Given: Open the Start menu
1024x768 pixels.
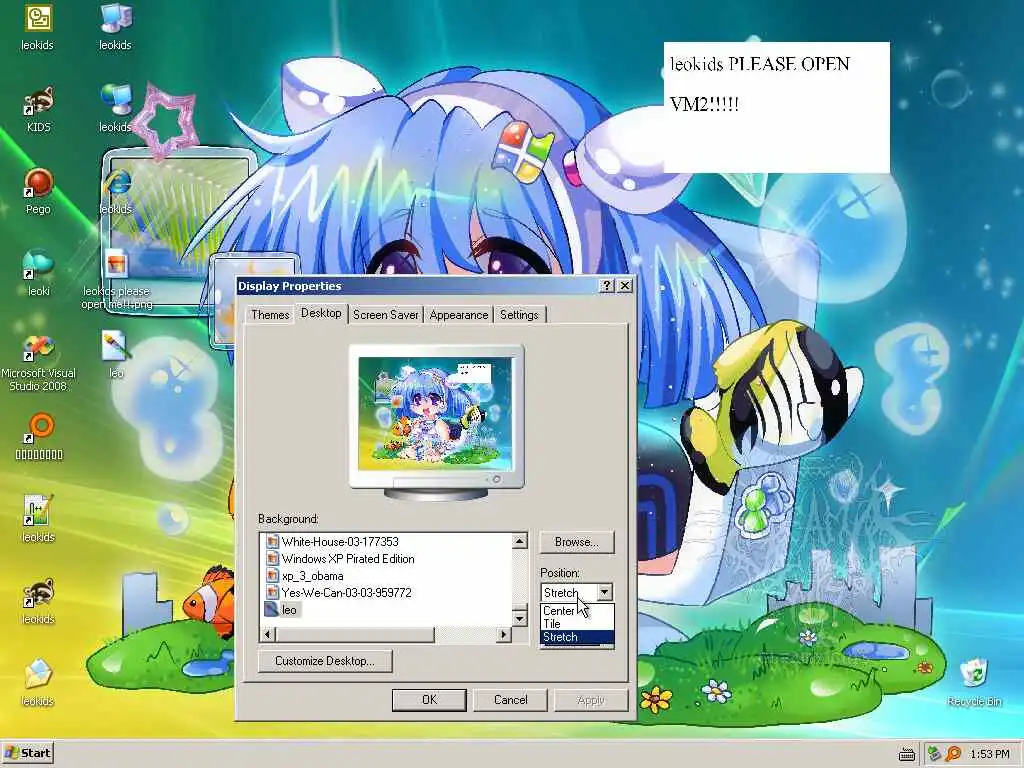Looking at the screenshot, I should pyautogui.click(x=27, y=754).
